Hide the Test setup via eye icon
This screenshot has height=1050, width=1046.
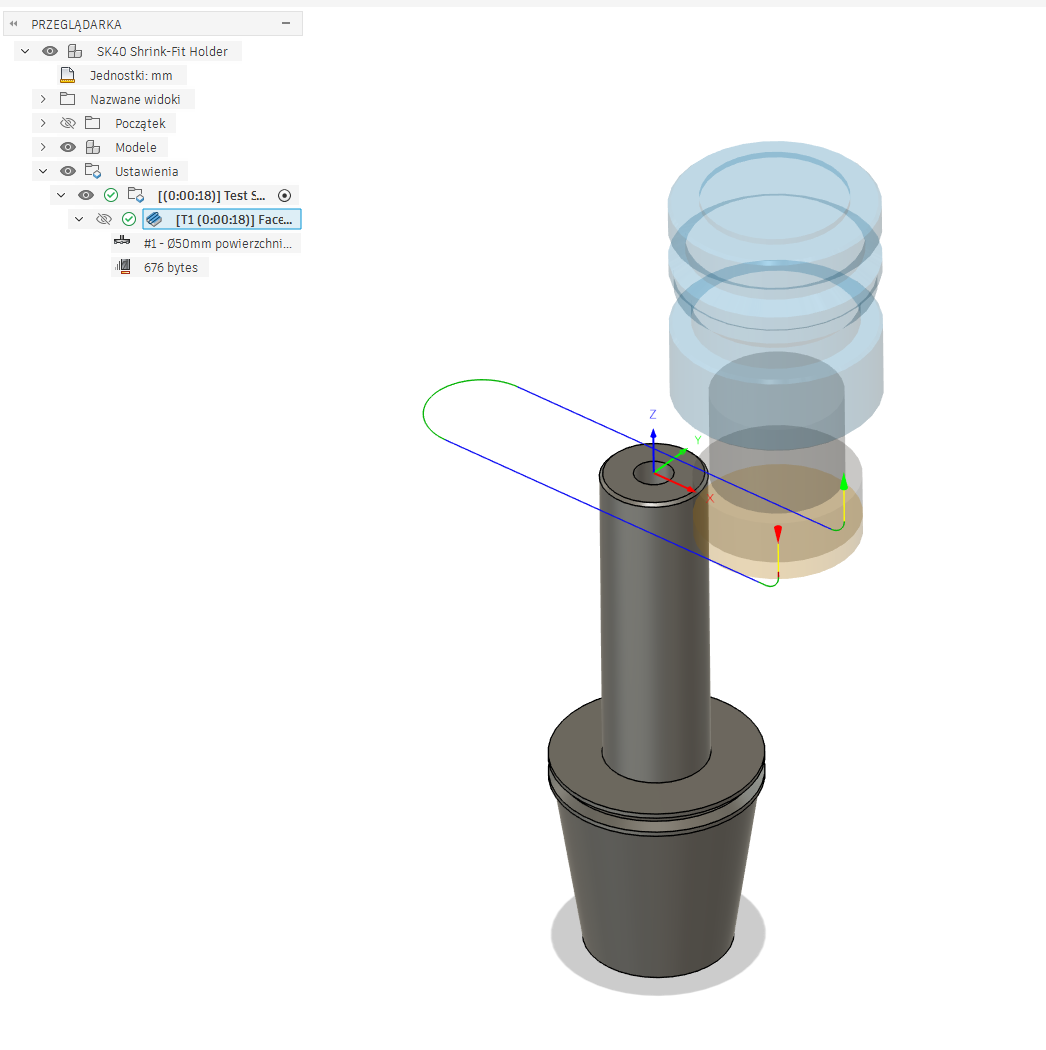pos(86,196)
